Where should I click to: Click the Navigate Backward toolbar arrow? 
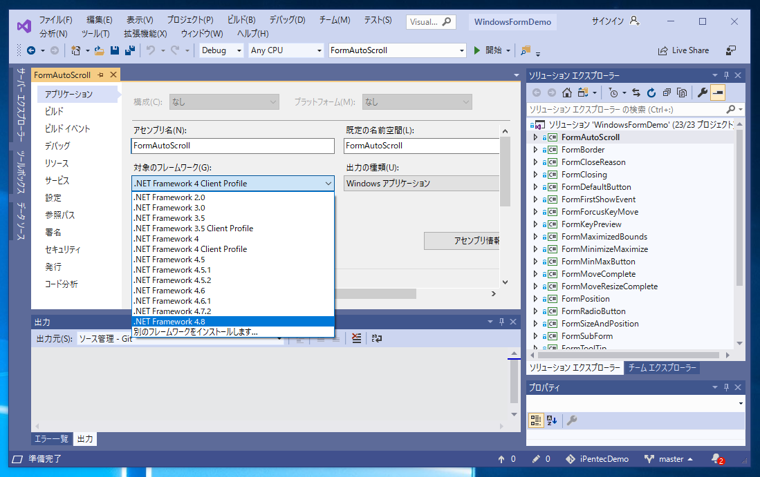click(x=31, y=50)
